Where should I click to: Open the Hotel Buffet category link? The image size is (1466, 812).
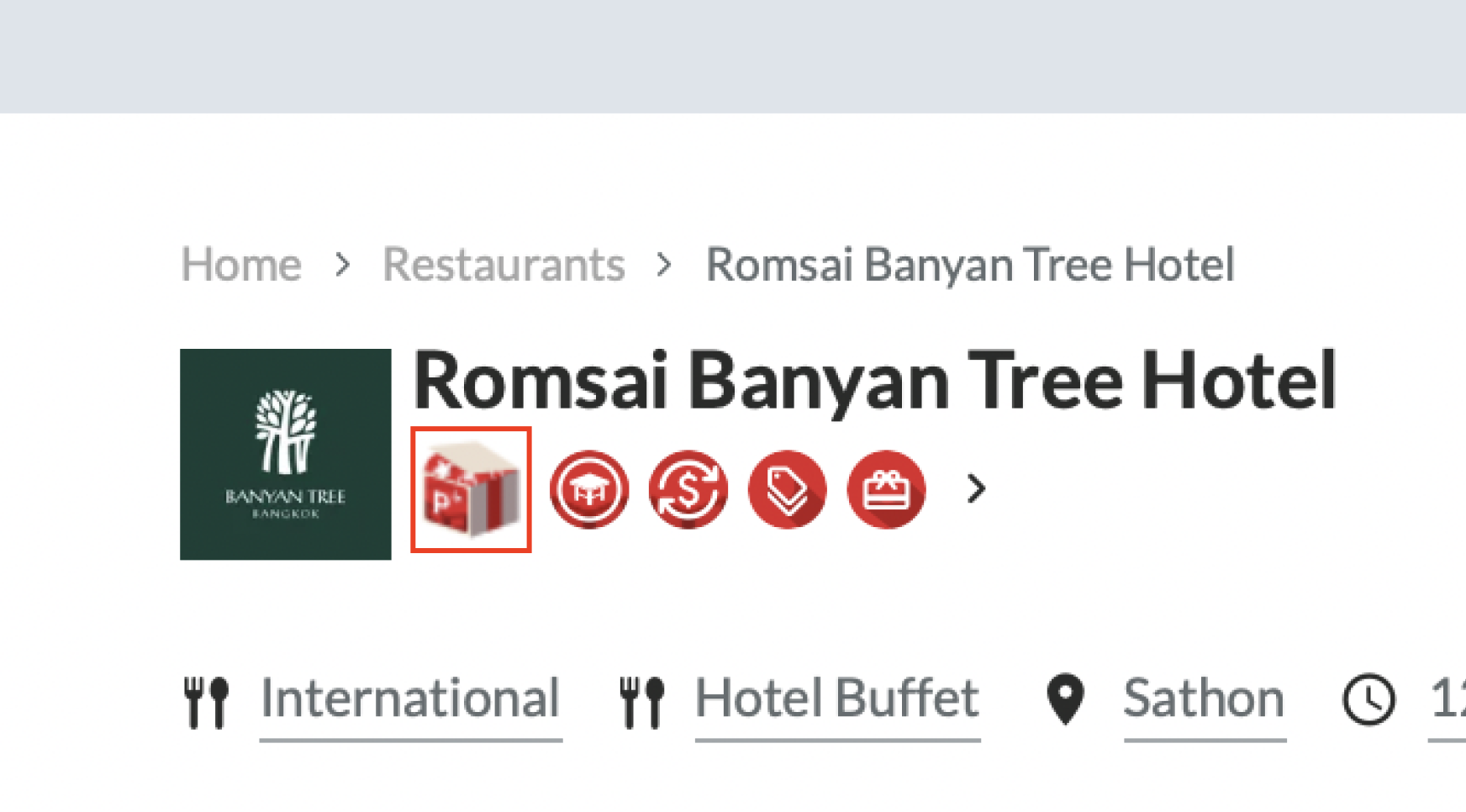[x=837, y=699]
